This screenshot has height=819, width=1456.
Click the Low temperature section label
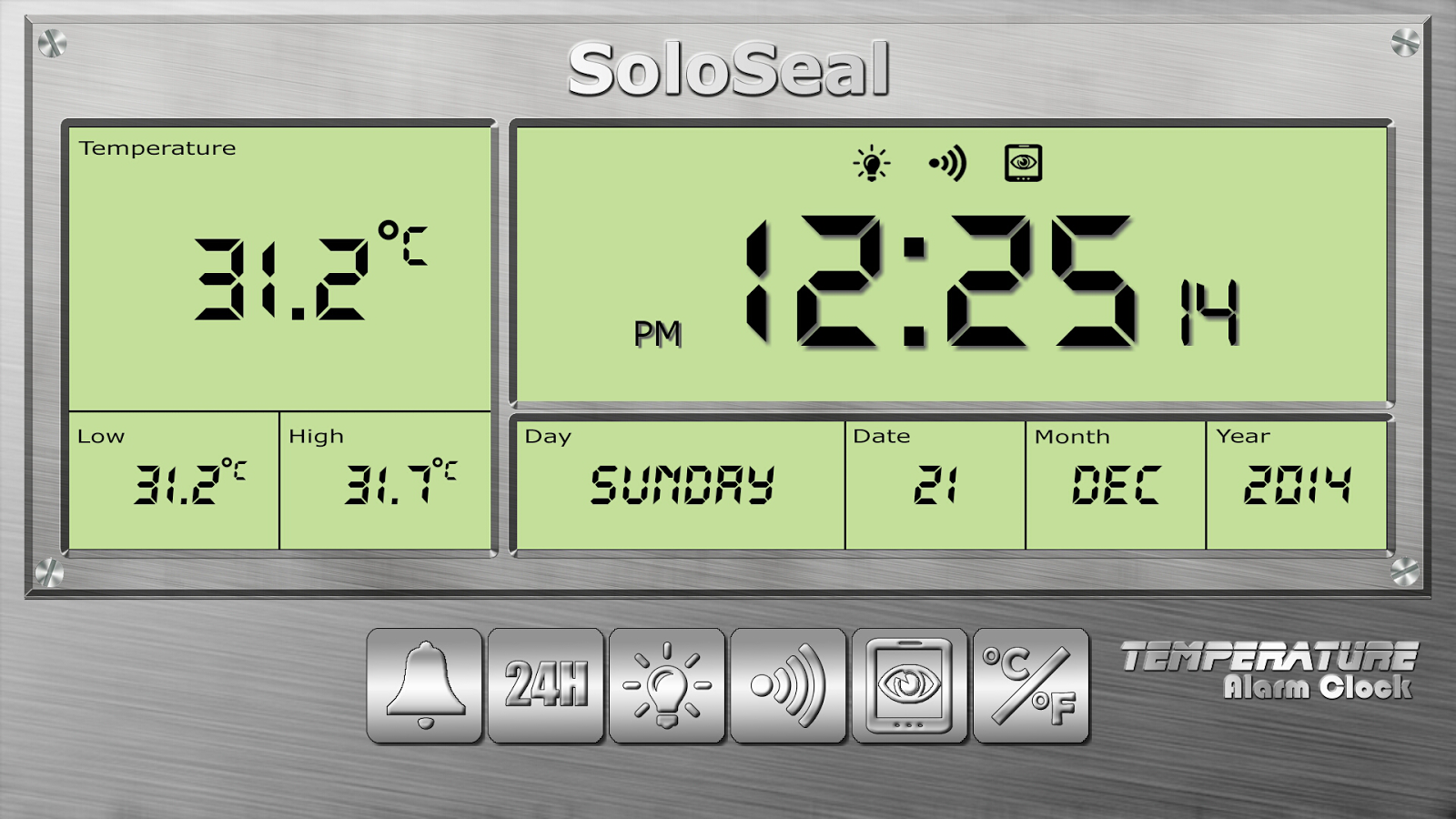point(100,436)
